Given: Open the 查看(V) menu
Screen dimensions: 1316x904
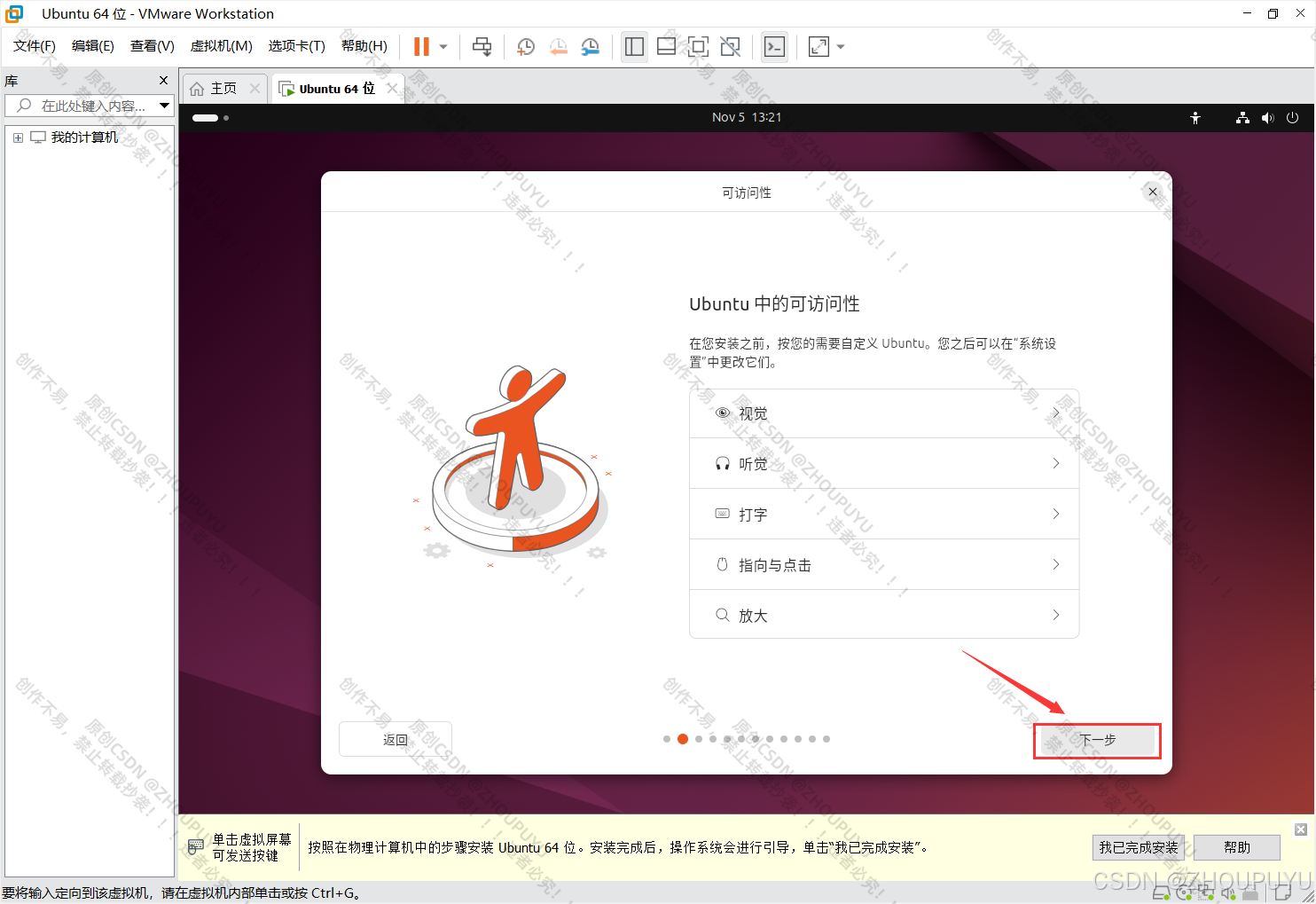Looking at the screenshot, I should coord(153,46).
